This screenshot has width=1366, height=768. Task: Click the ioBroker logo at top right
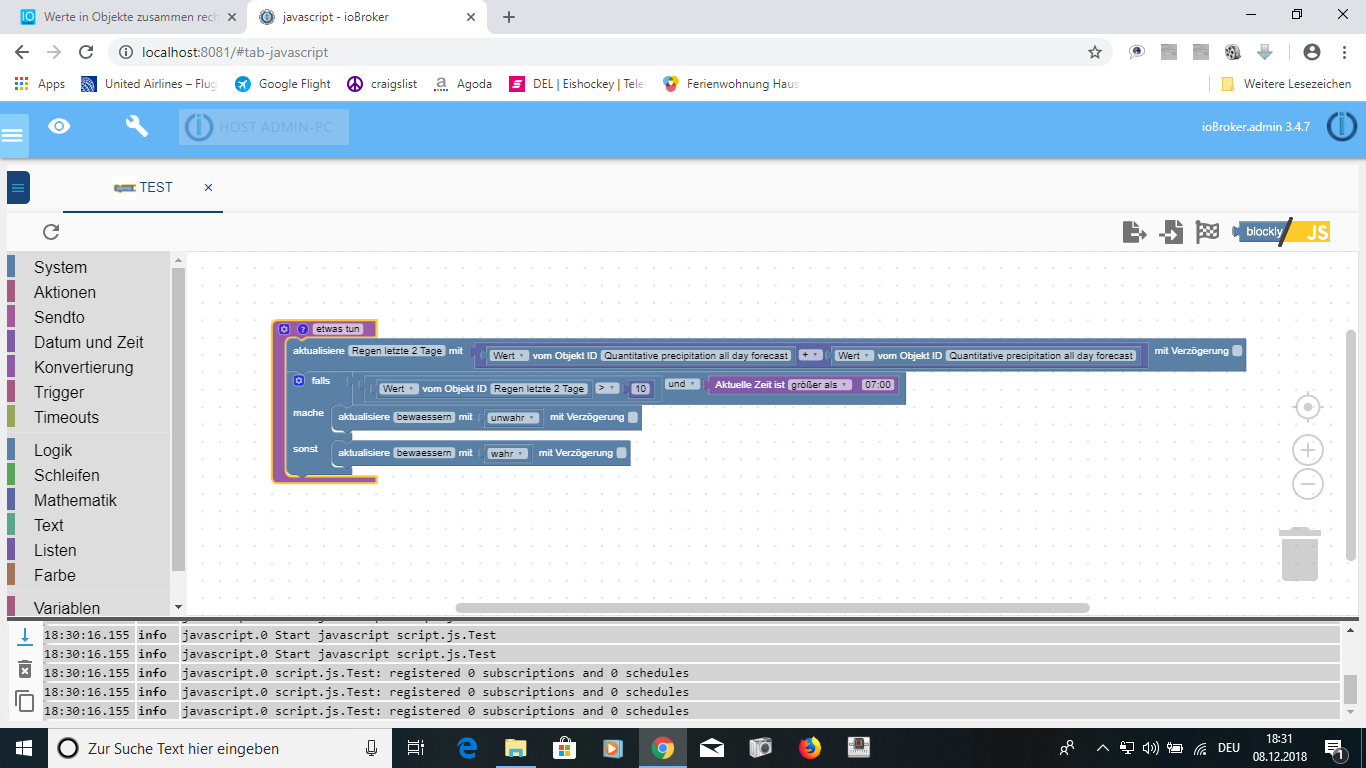point(1342,126)
